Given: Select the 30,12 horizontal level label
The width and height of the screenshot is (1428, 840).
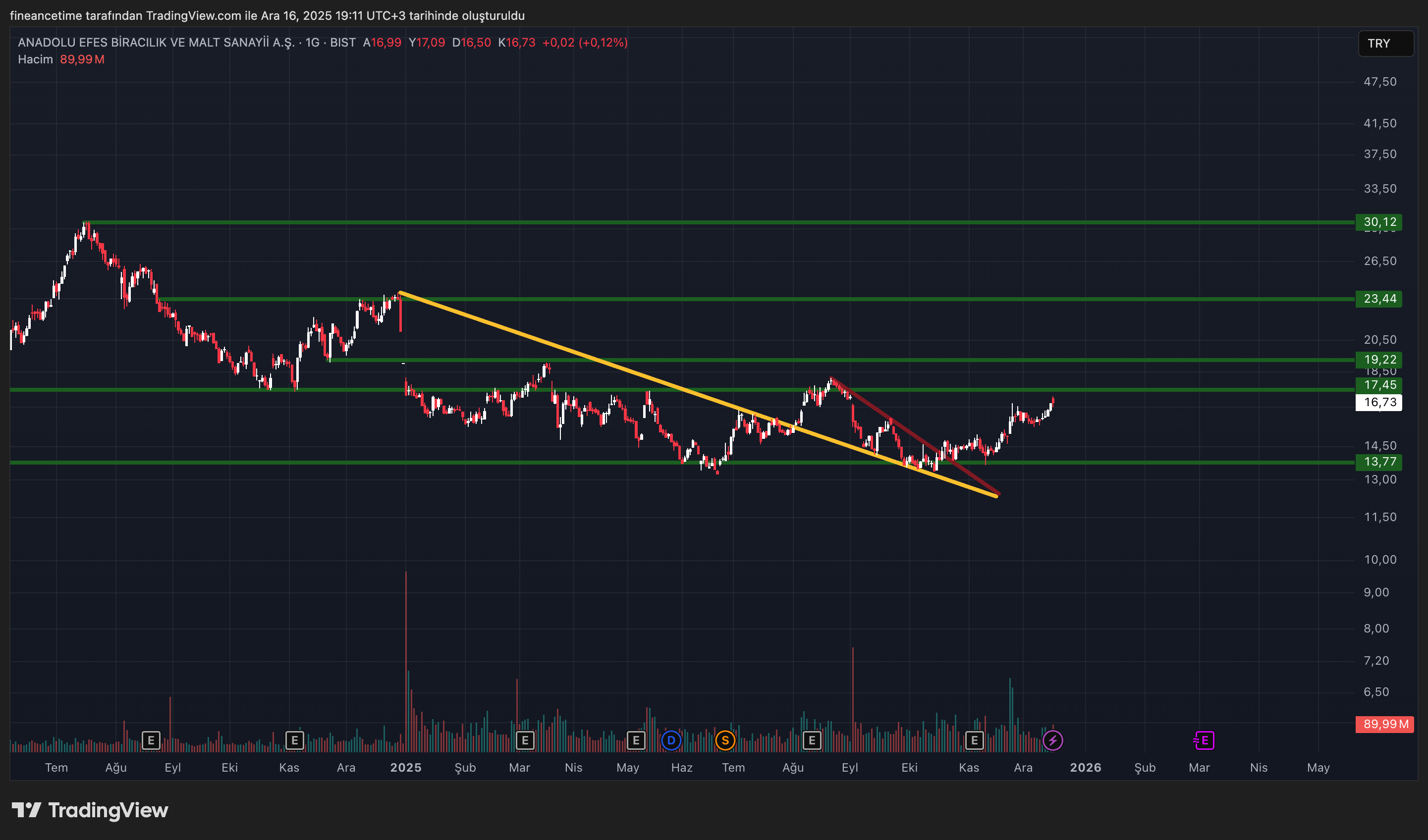Looking at the screenshot, I should click(1379, 222).
